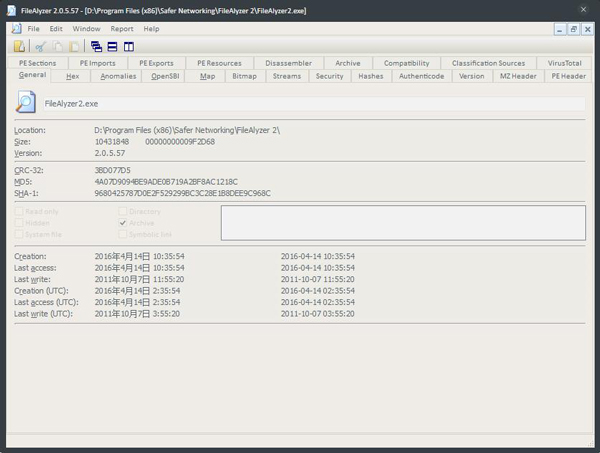The width and height of the screenshot is (600, 453).
Task: Switch to the PE Exports tab
Action: click(156, 63)
